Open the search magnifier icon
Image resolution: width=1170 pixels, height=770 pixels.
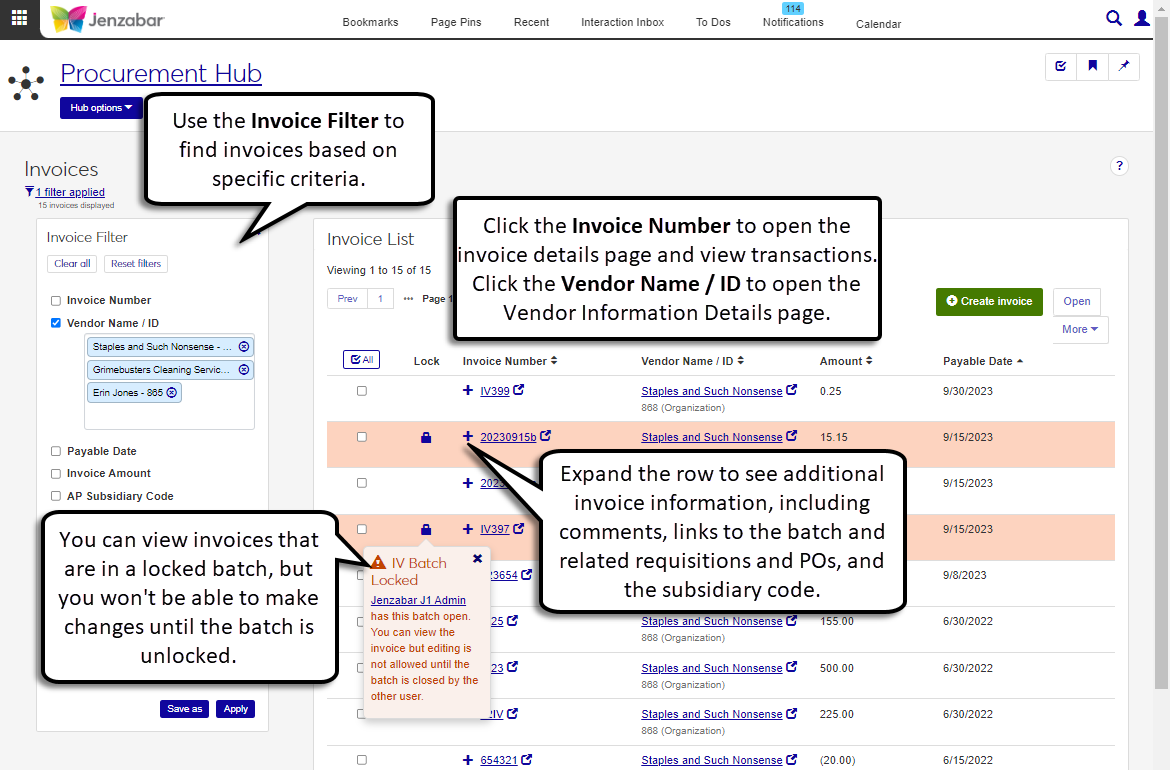1113,18
